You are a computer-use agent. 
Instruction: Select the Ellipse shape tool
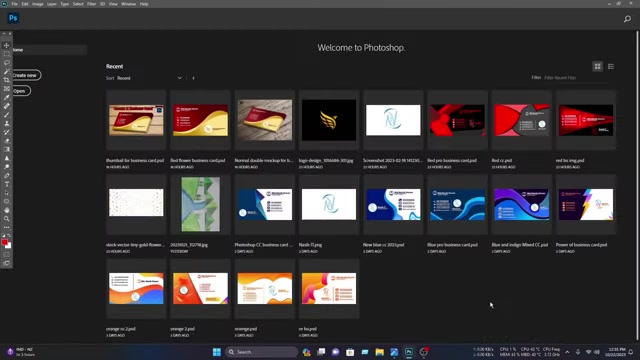coord(7,201)
